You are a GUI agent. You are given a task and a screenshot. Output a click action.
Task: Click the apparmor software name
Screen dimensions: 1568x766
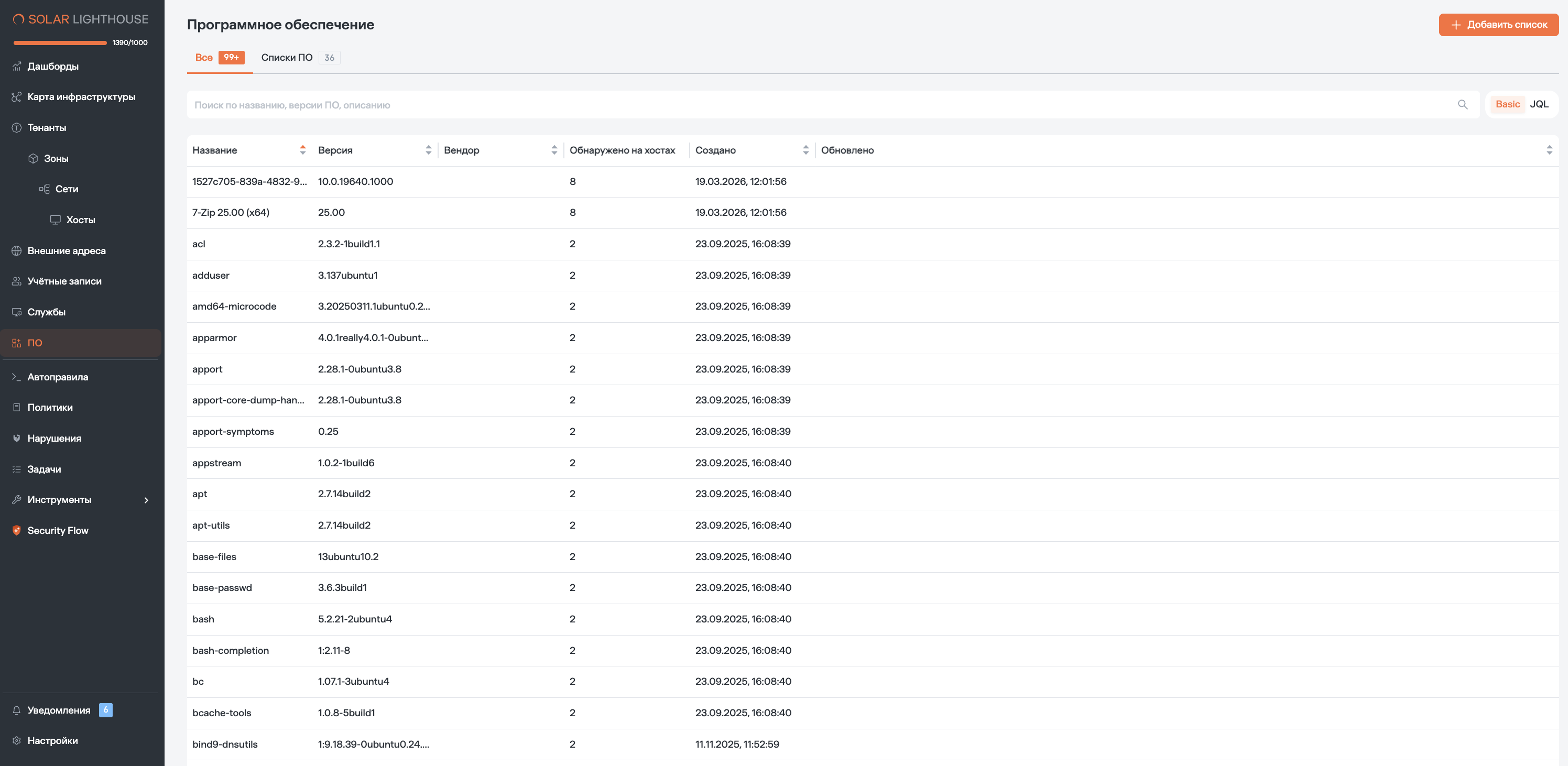click(x=214, y=337)
